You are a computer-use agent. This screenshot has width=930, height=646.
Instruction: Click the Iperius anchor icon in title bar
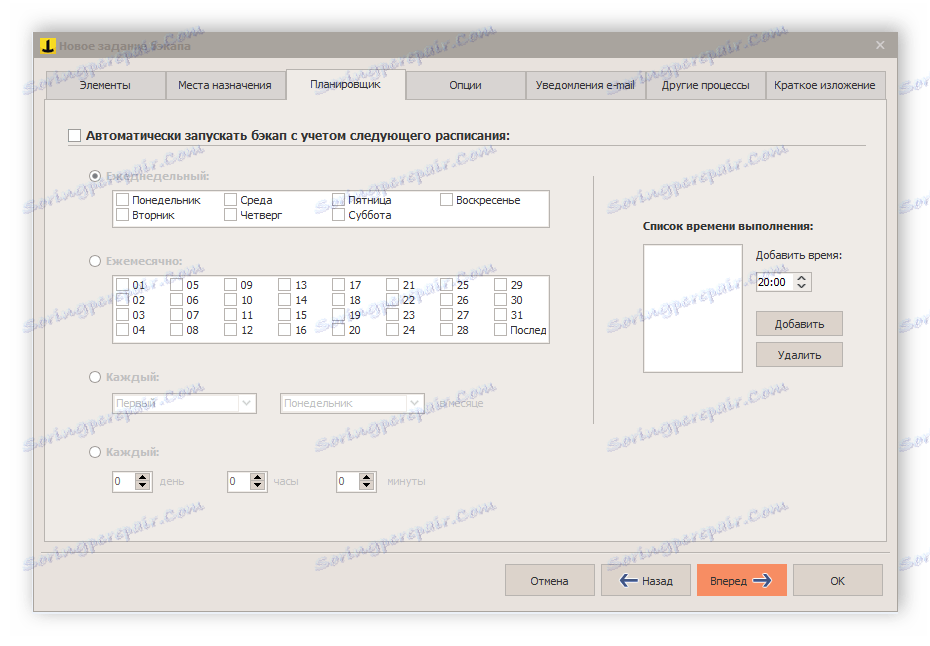click(x=47, y=45)
